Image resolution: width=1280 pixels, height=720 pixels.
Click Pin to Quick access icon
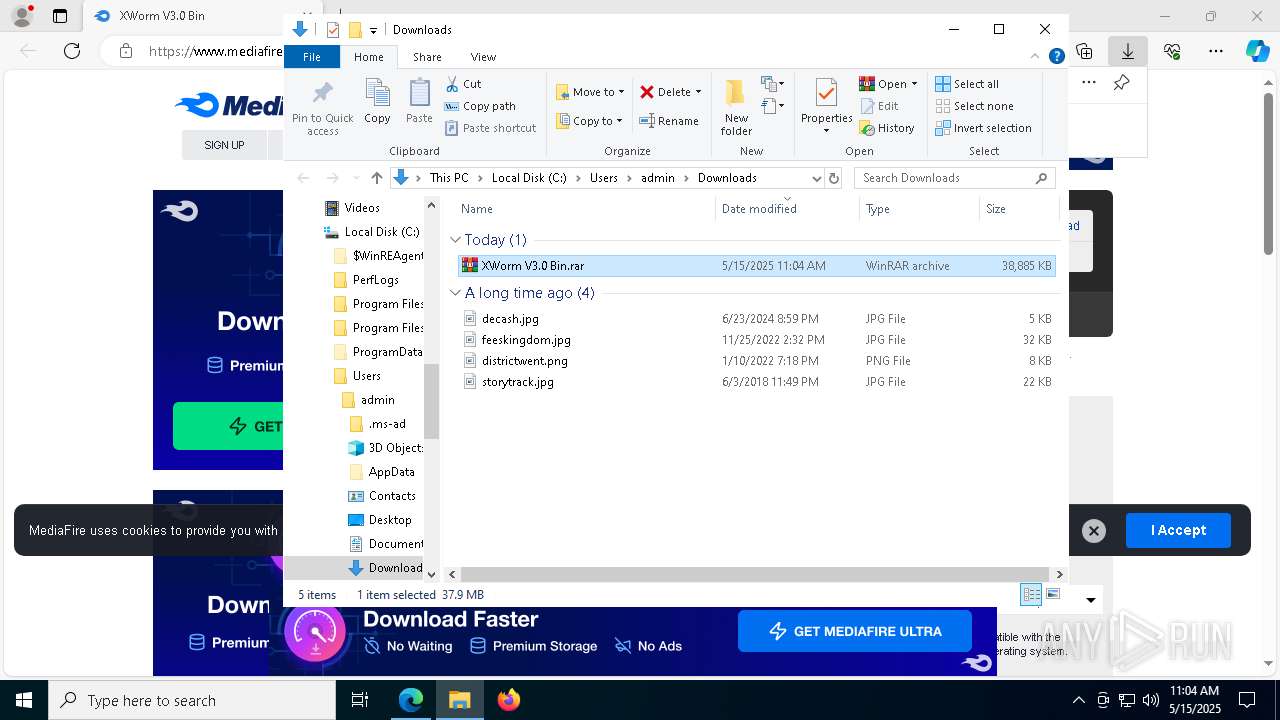tap(322, 107)
